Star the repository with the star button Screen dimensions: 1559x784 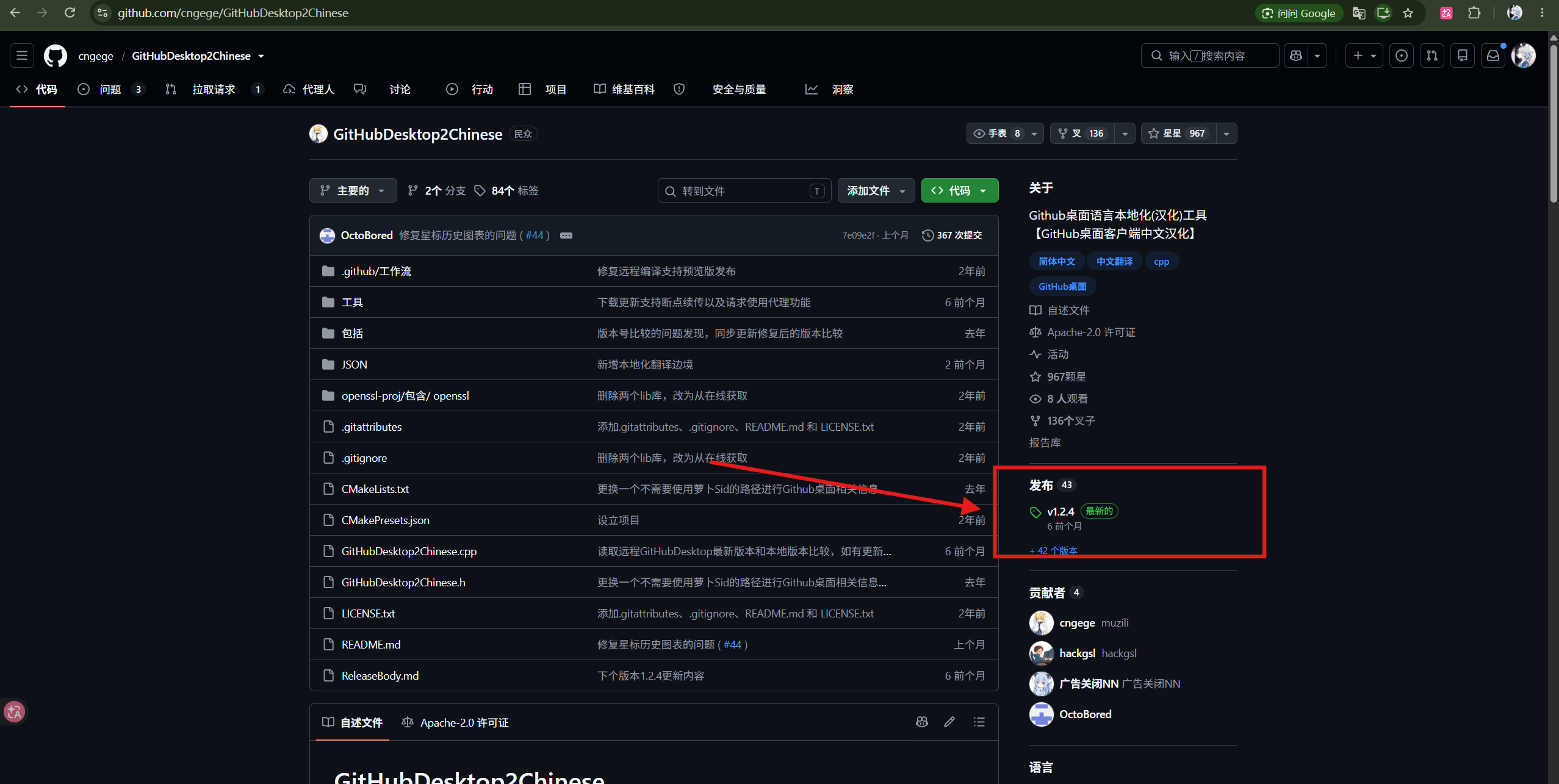pos(1178,134)
